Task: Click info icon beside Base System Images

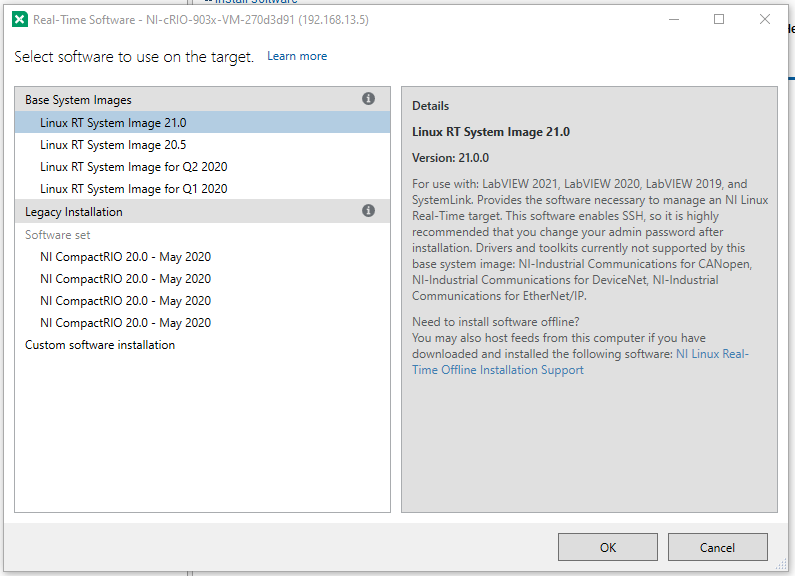Action: pos(369,98)
